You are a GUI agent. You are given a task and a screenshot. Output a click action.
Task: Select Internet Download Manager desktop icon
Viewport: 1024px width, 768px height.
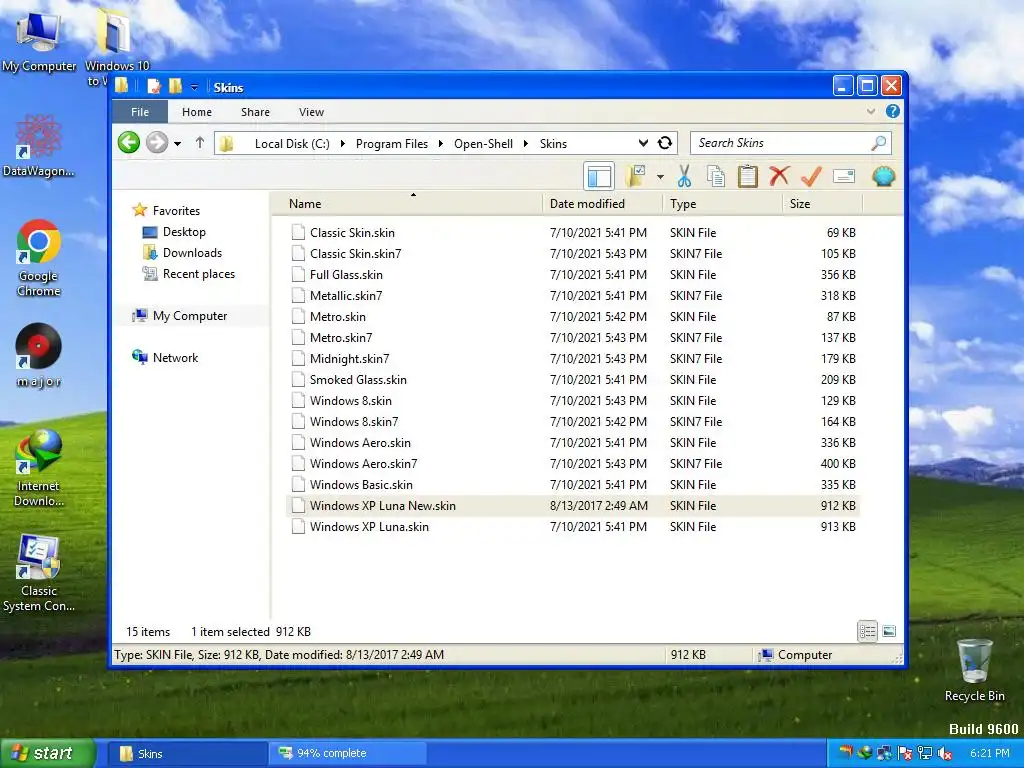[39, 468]
